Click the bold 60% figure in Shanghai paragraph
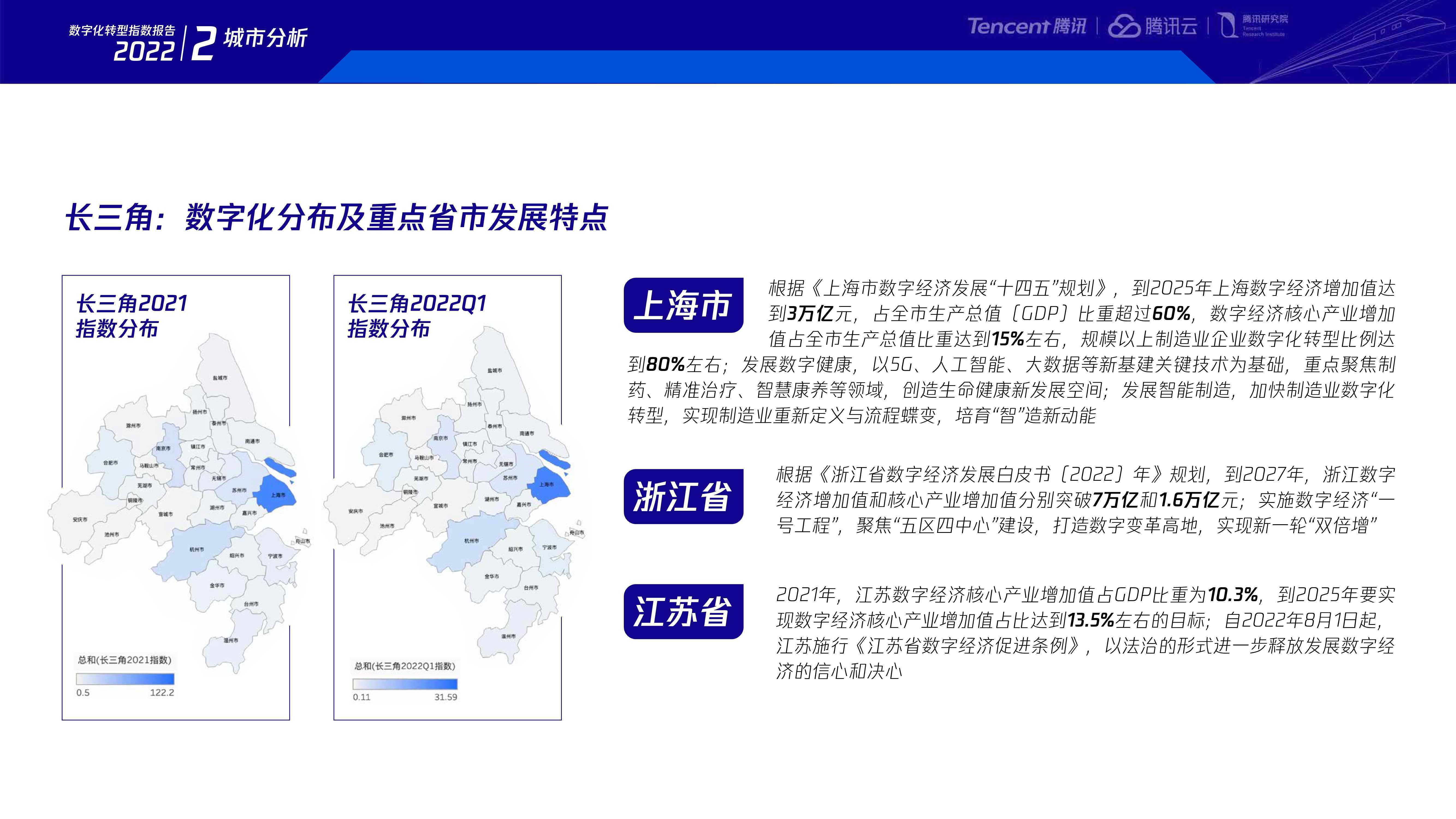This screenshot has height=819, width=1456. [x=1171, y=314]
